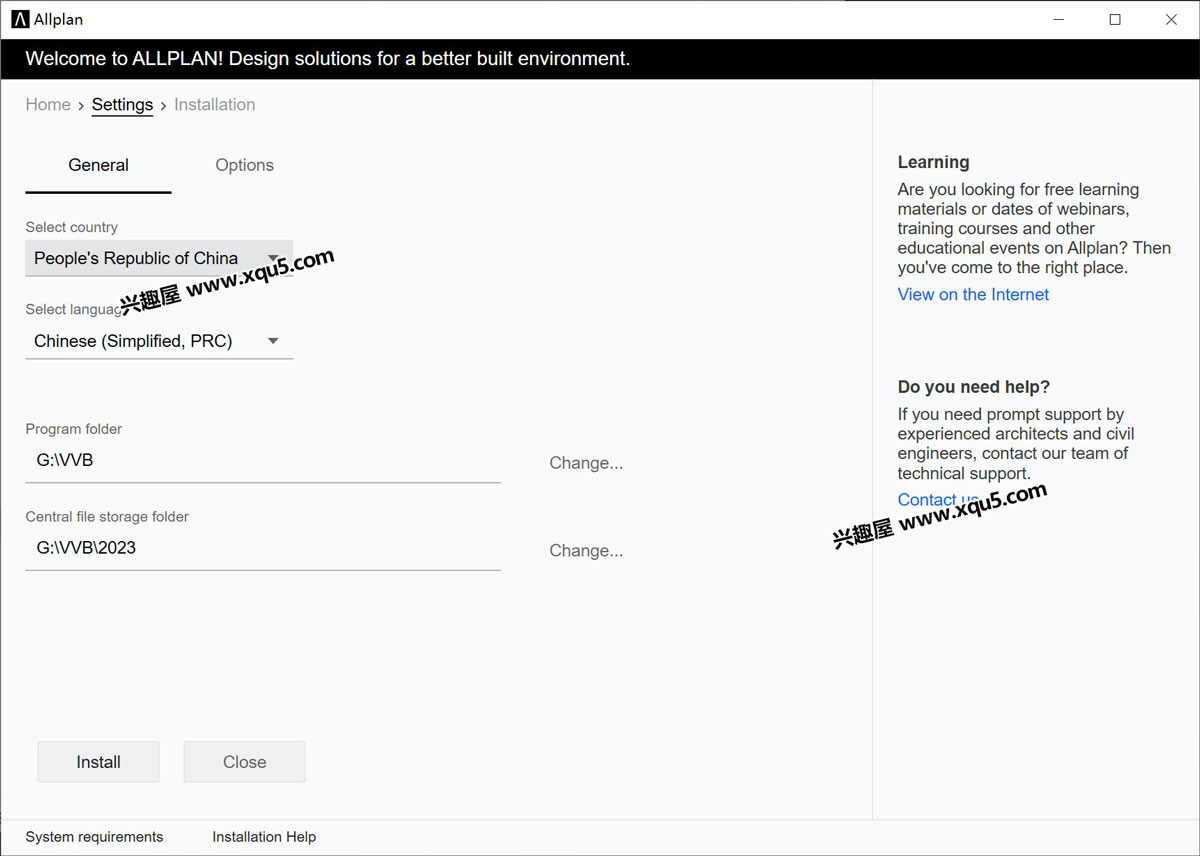This screenshot has height=856, width=1200.
Task: Click the Installation breadcrumb
Action: point(214,105)
